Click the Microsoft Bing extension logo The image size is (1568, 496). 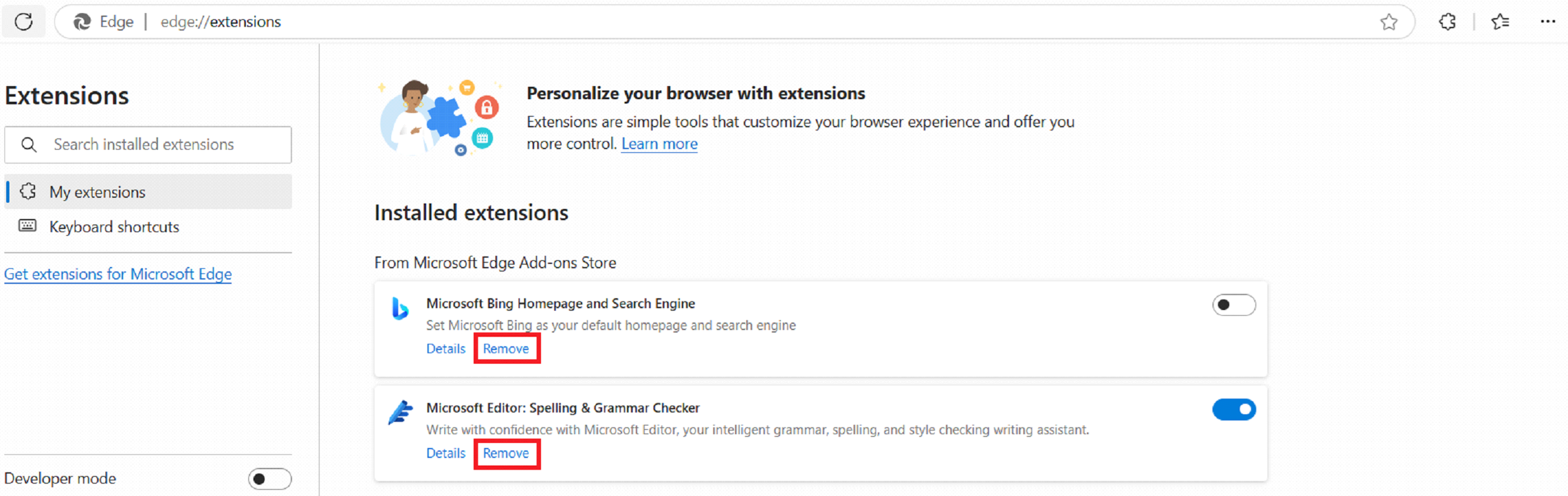[x=400, y=308]
